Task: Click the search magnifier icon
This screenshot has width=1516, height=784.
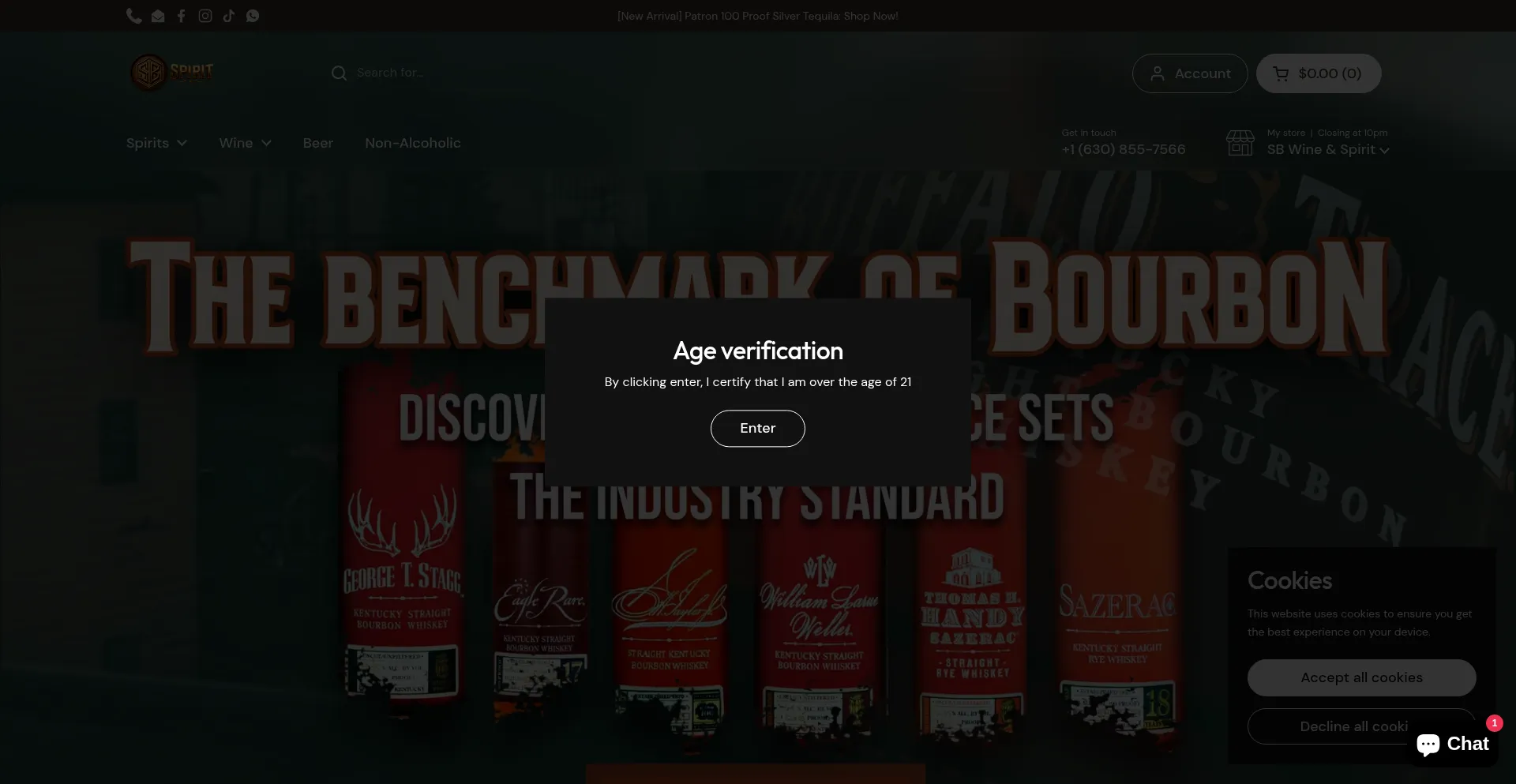Action: tap(339, 73)
